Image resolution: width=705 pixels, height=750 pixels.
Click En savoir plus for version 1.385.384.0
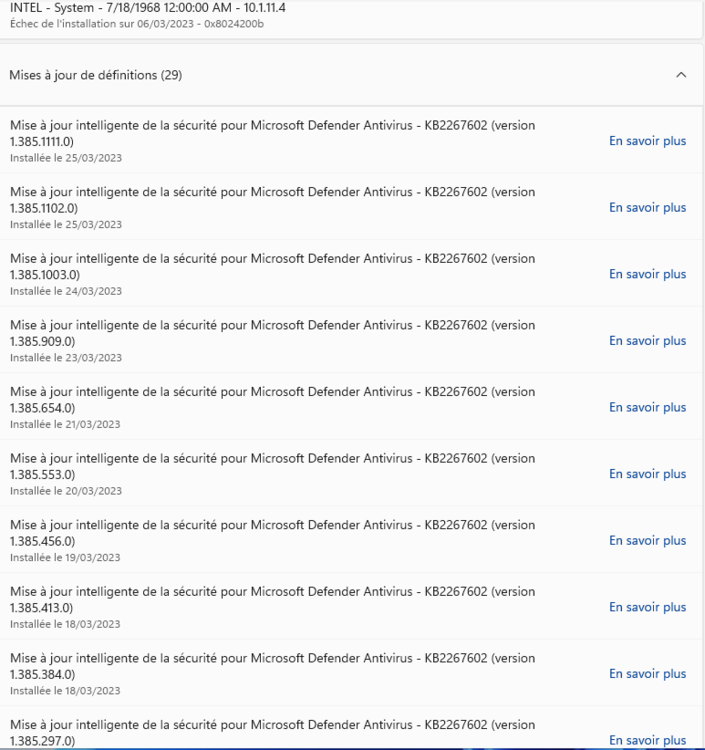pyautogui.click(x=647, y=674)
